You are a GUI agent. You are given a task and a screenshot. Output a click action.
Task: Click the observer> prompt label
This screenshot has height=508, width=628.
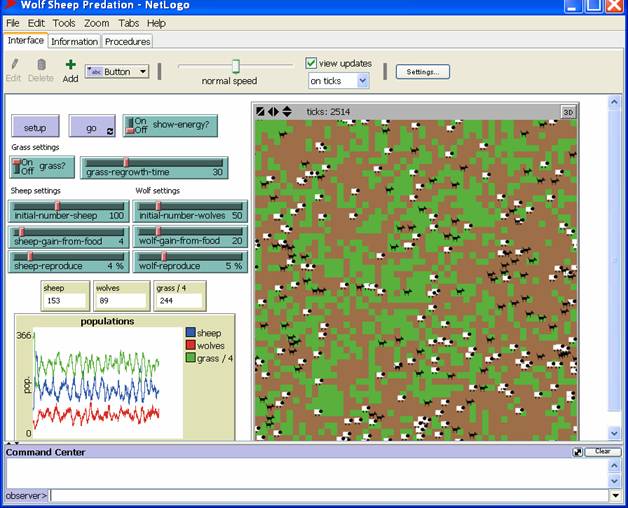tap(26, 496)
